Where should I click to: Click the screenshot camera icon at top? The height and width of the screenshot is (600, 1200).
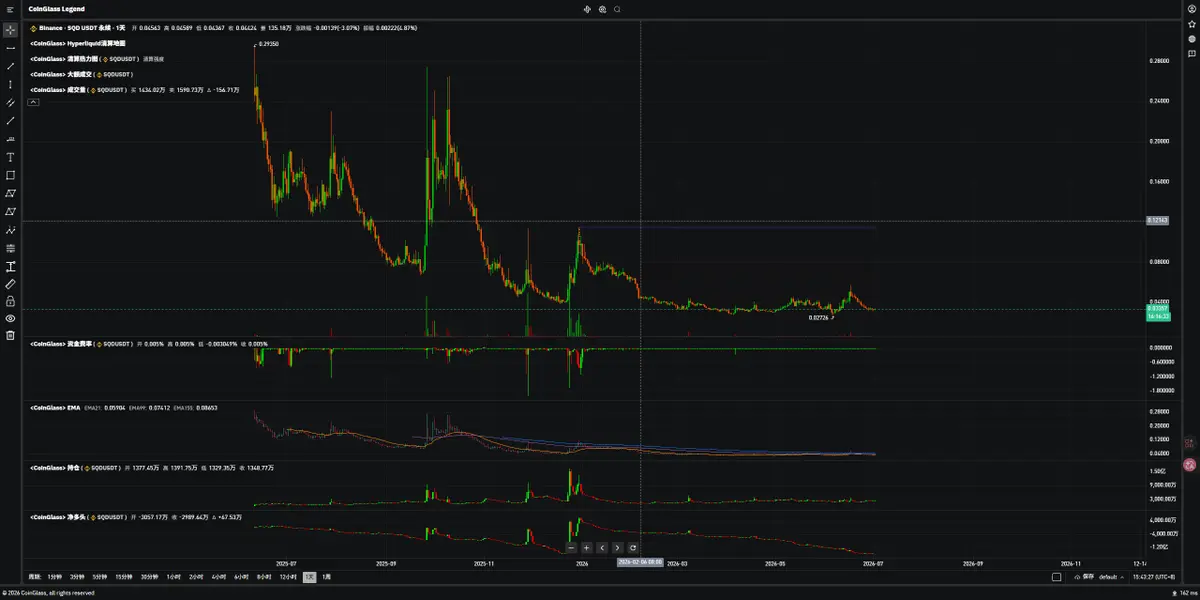603,9
